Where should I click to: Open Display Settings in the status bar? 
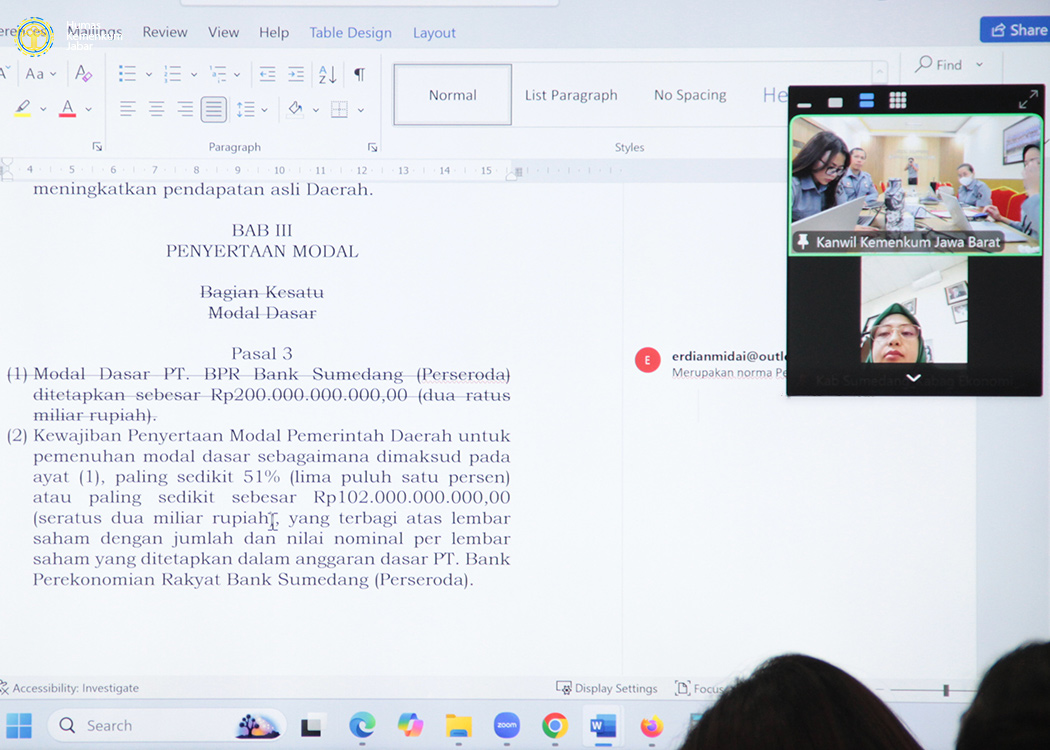pyautogui.click(x=607, y=688)
